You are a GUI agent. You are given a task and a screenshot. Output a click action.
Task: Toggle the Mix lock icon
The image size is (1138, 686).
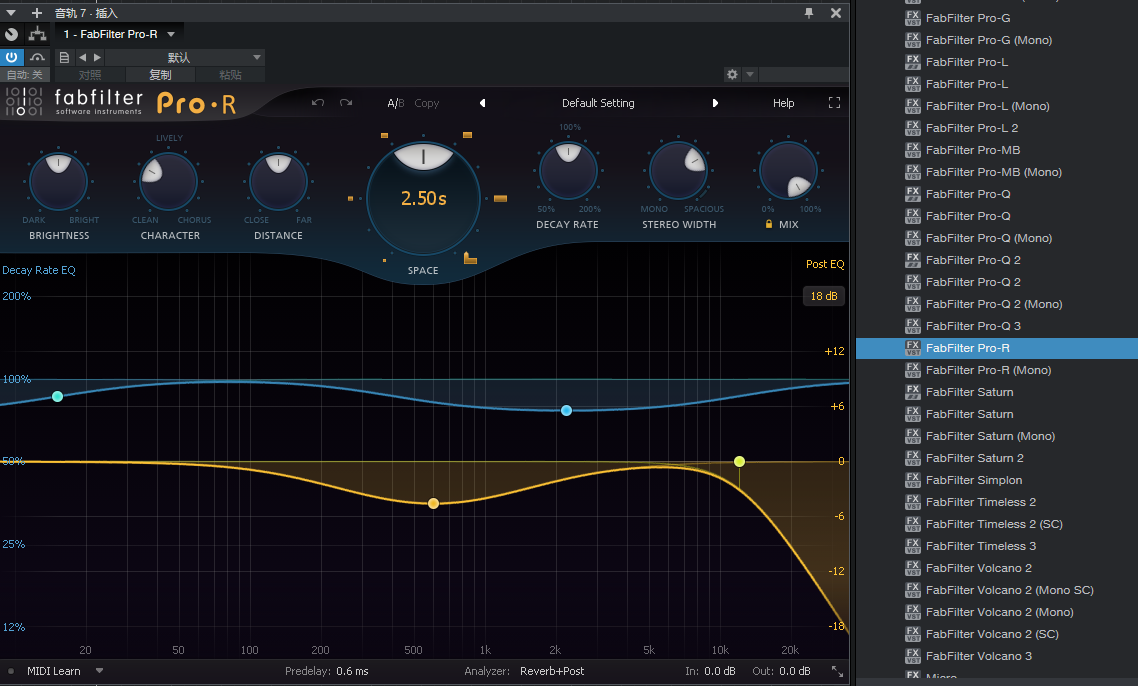click(769, 225)
